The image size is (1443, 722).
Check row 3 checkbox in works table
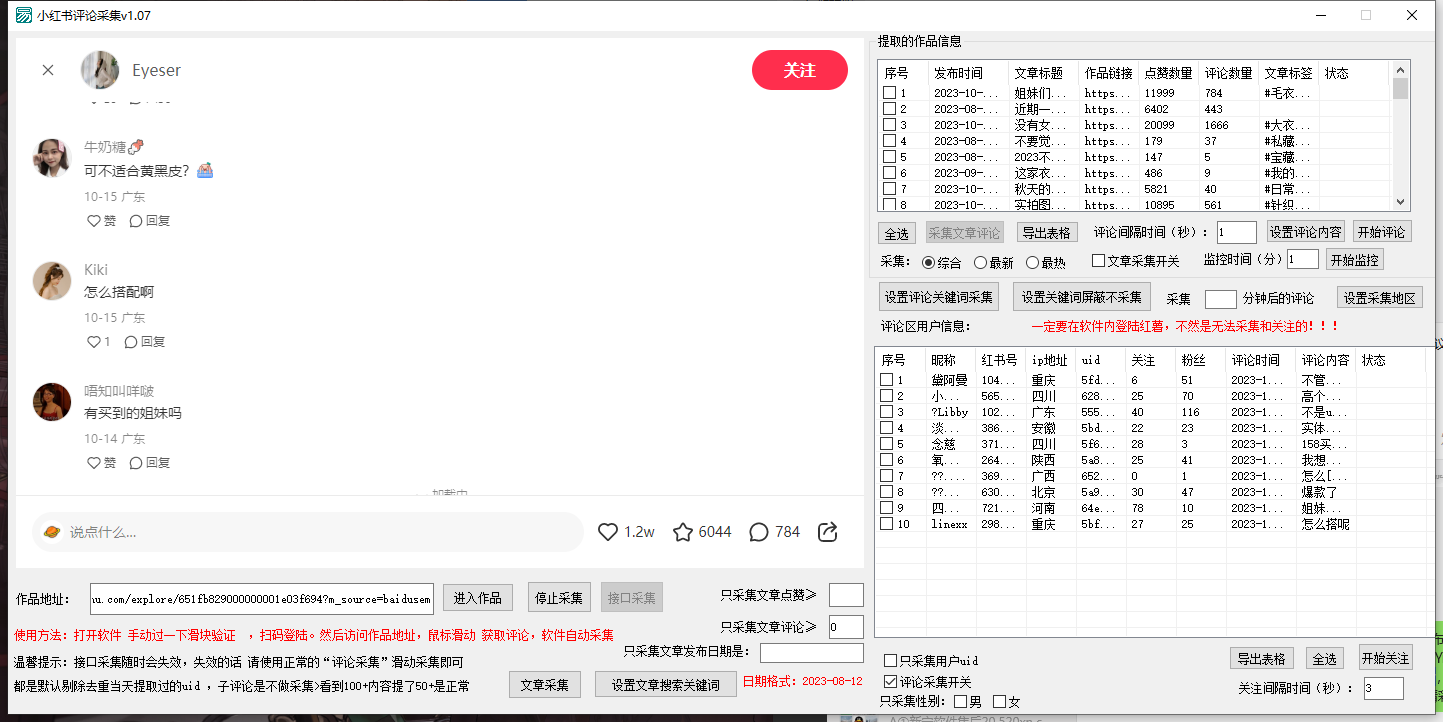tap(890, 125)
